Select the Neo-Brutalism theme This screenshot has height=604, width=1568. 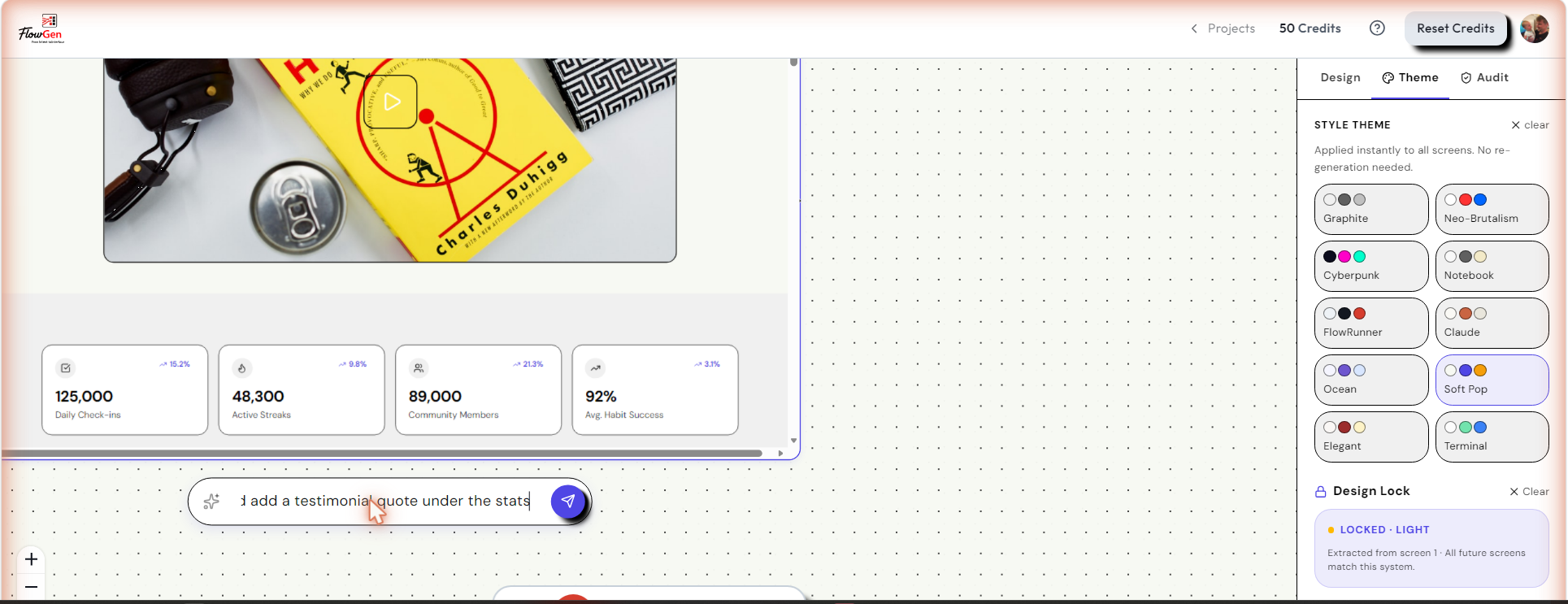(1492, 210)
